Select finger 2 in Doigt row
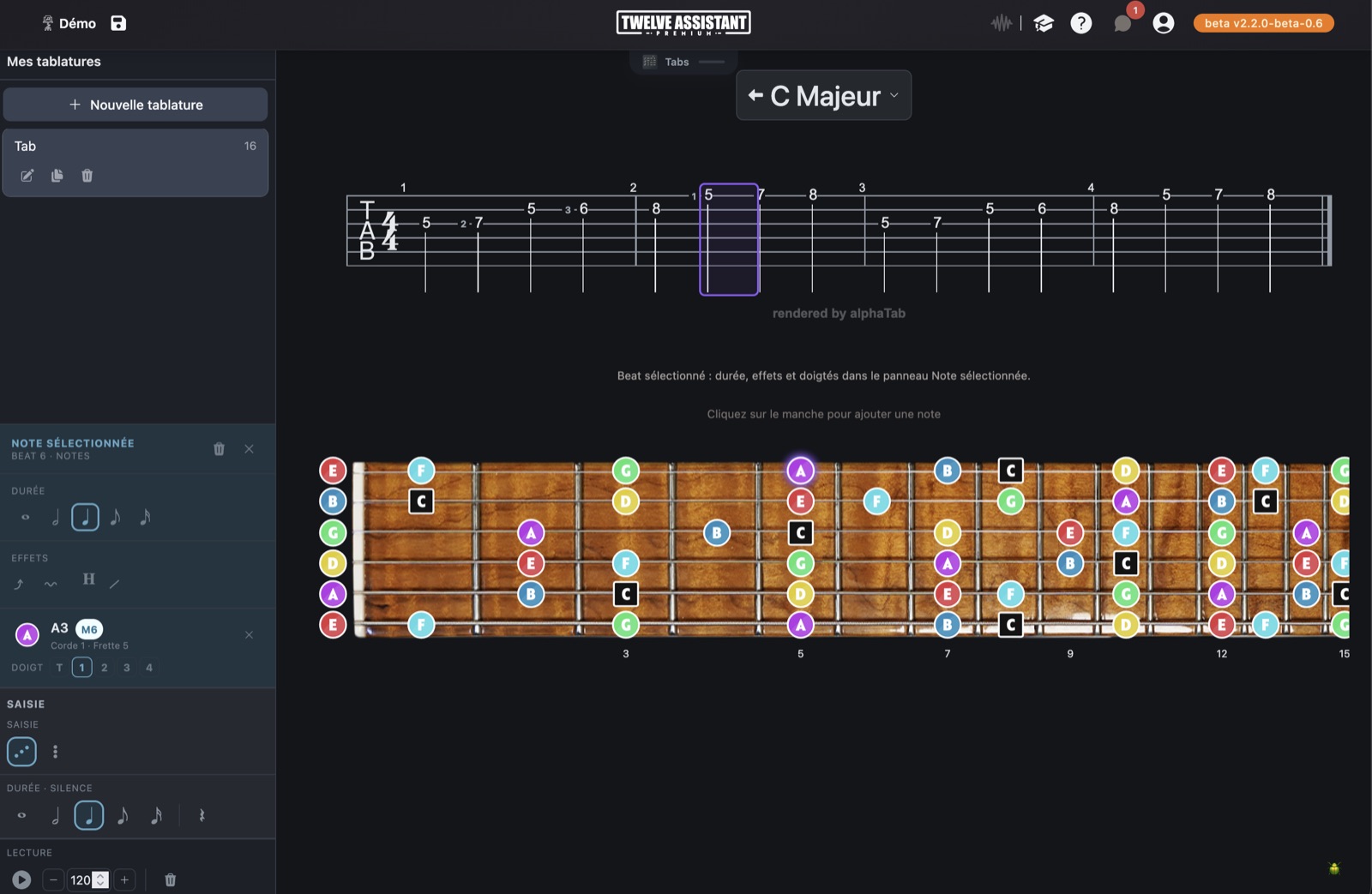The height and width of the screenshot is (894, 1372). pos(105,668)
